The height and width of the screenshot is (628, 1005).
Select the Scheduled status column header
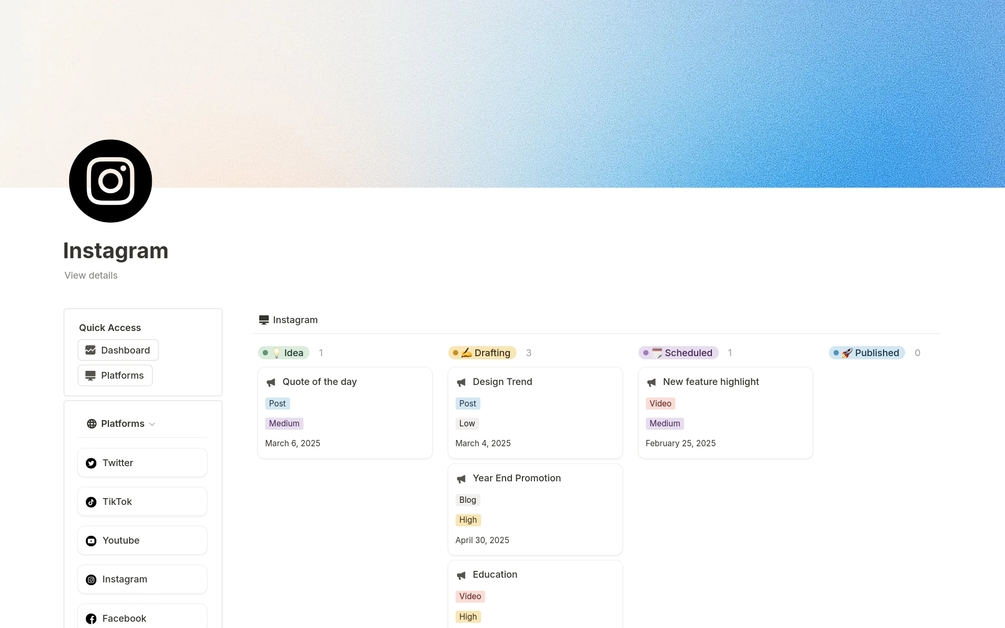(679, 352)
